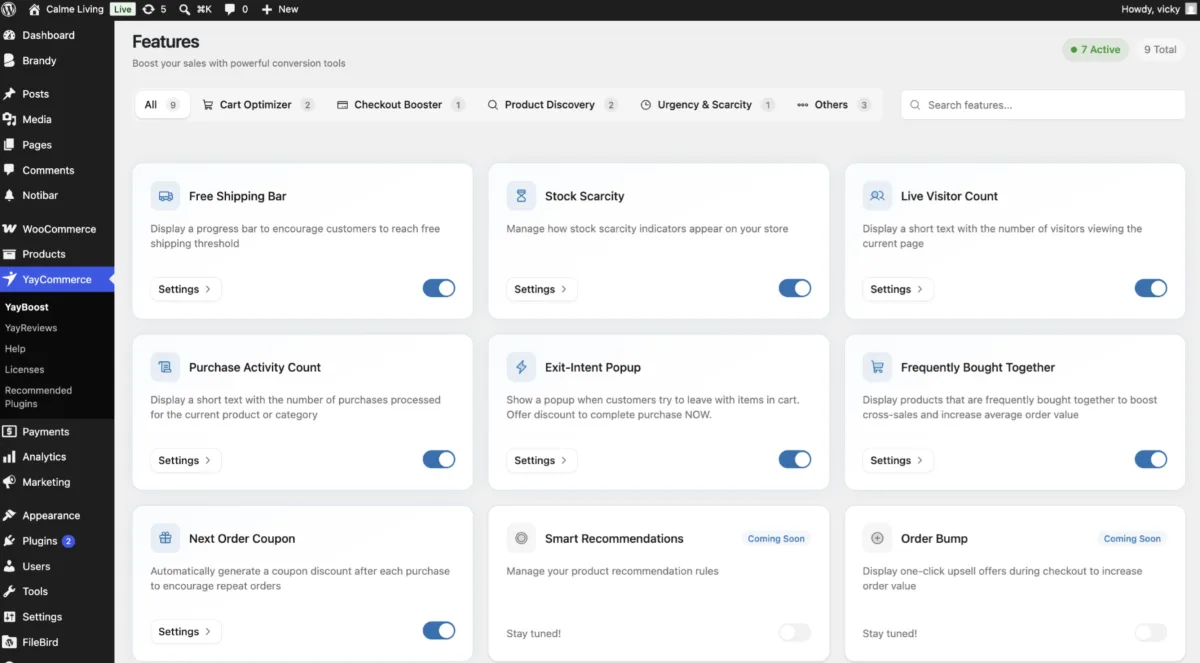Click the Frequently Bought Together cart icon

pos(878,367)
